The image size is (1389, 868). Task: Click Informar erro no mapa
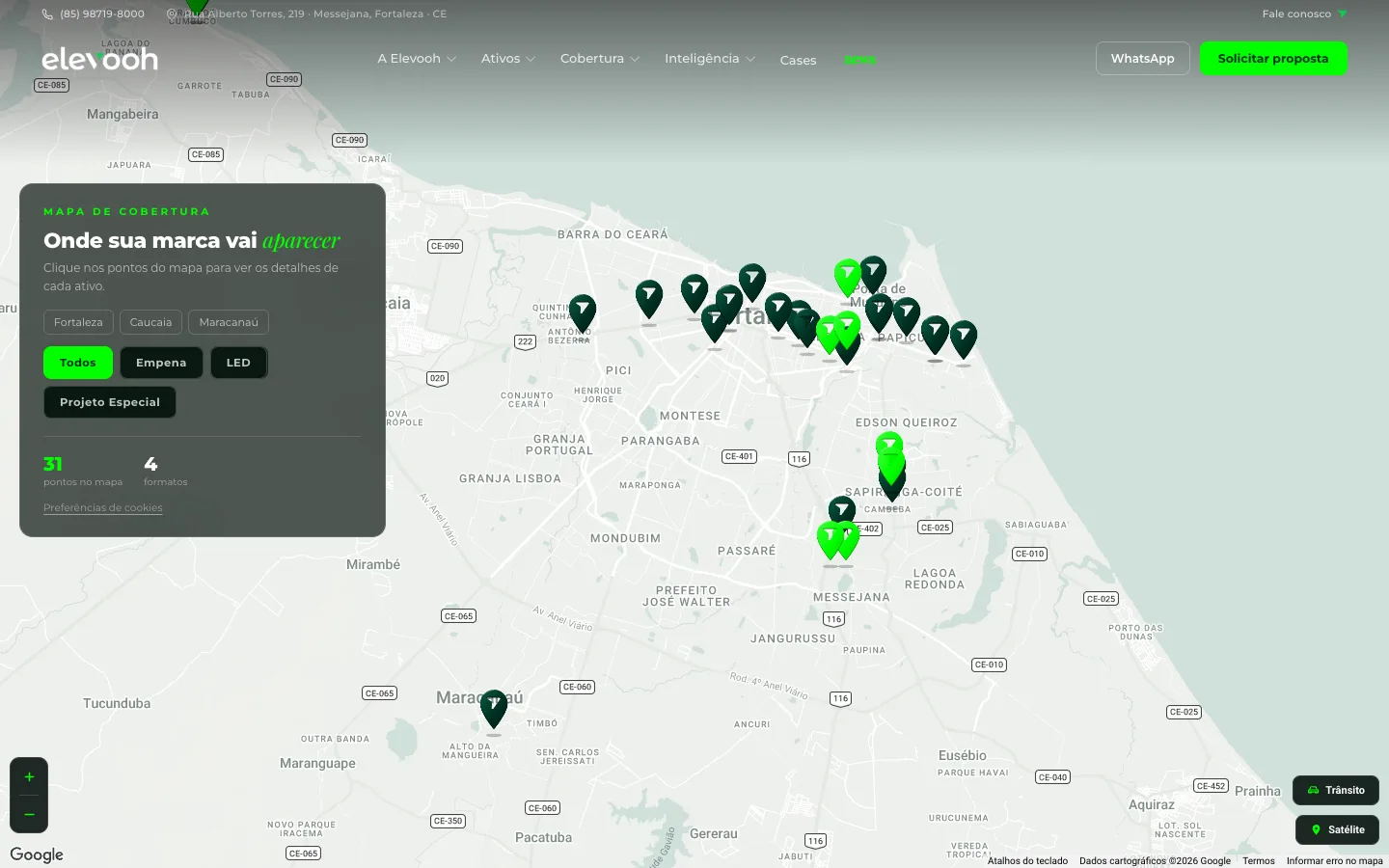(1334, 860)
